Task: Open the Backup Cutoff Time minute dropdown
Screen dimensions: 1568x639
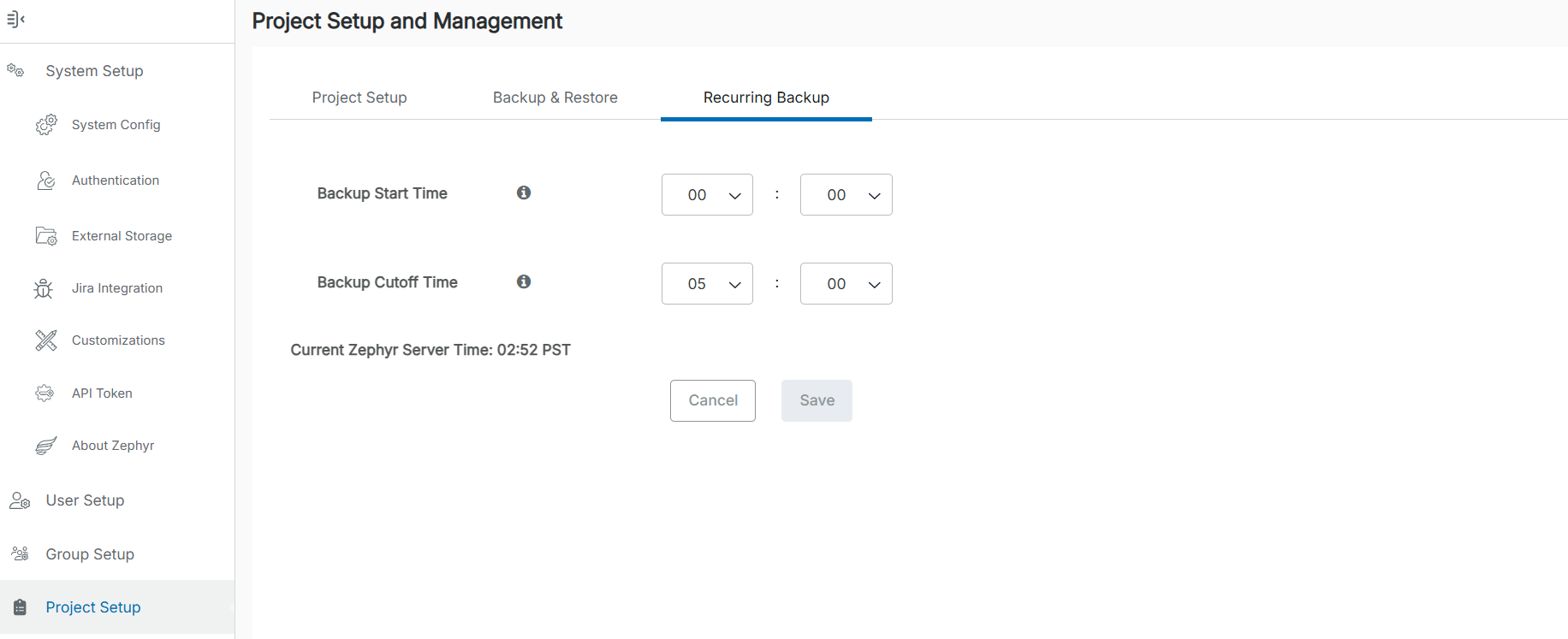Action: [x=846, y=284]
